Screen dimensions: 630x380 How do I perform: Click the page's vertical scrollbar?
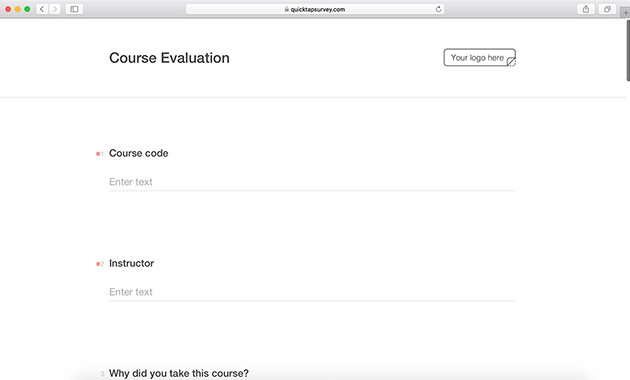coord(628,51)
